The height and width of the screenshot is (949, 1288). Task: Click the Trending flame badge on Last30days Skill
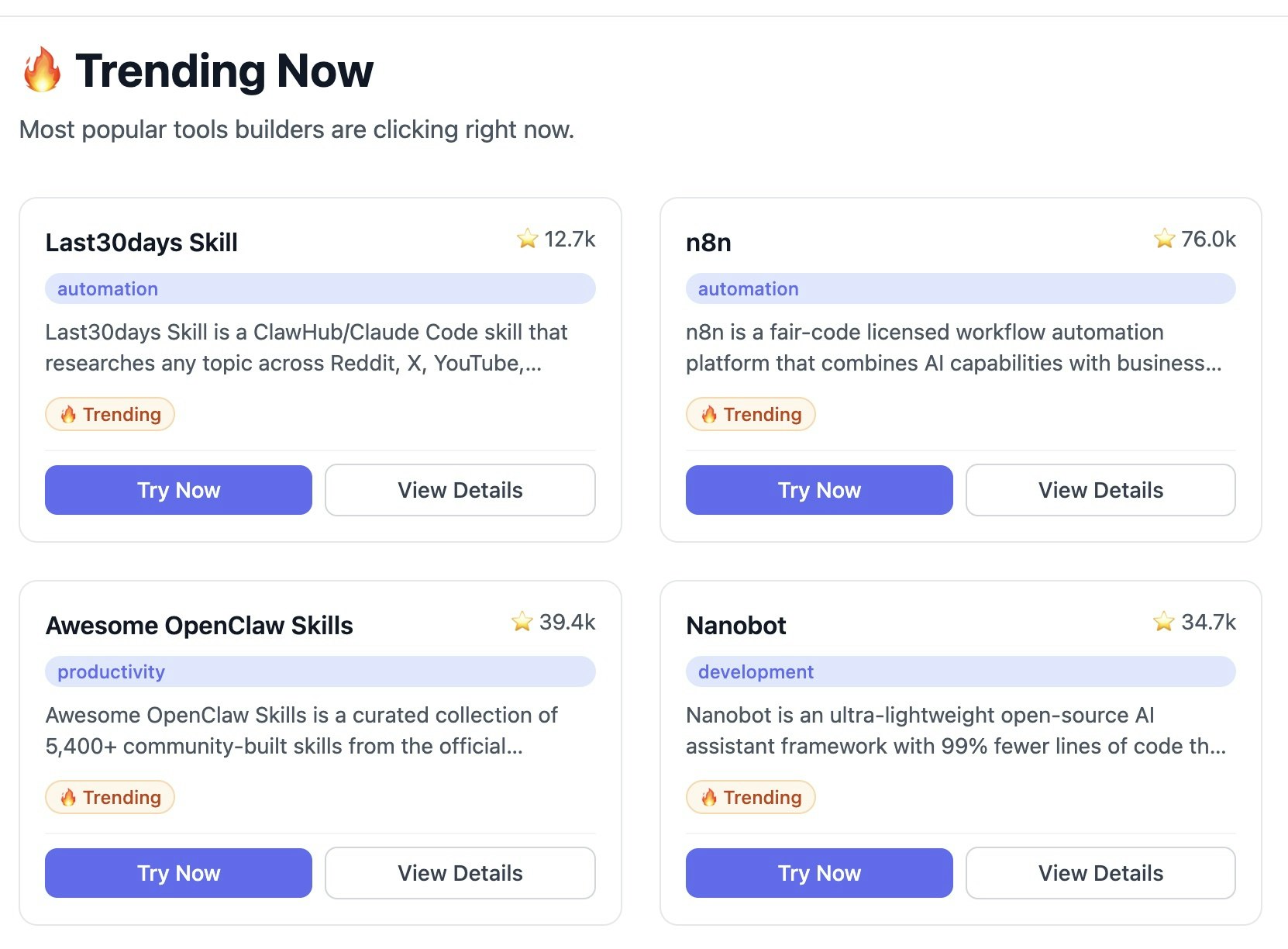point(110,415)
